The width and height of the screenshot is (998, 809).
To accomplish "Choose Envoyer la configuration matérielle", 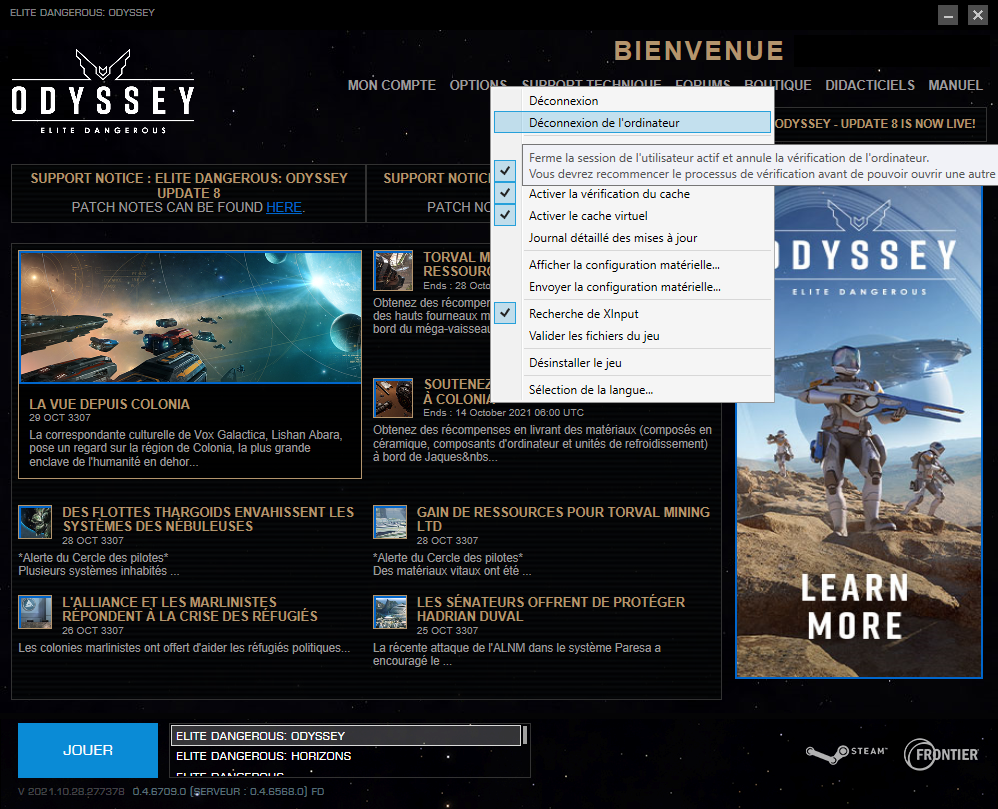I will pos(633,287).
